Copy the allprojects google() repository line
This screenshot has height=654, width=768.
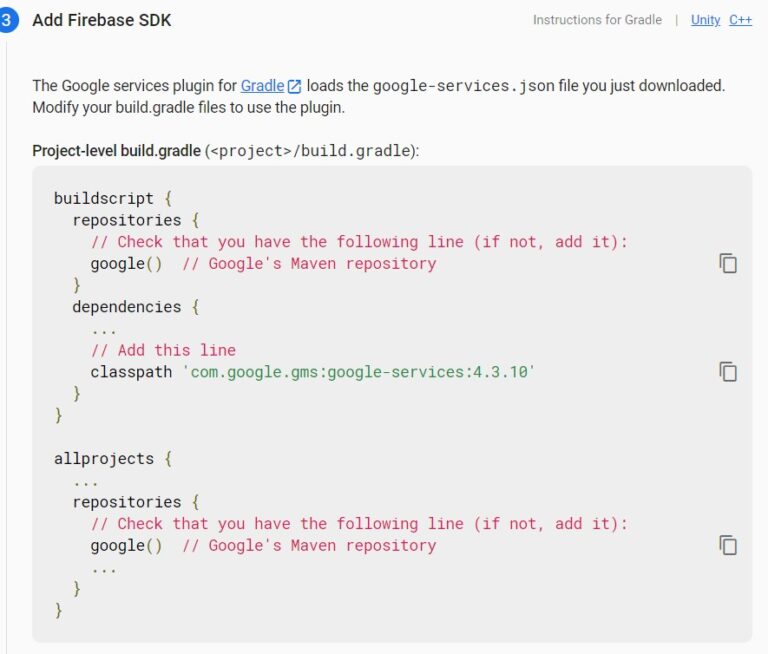[728, 545]
